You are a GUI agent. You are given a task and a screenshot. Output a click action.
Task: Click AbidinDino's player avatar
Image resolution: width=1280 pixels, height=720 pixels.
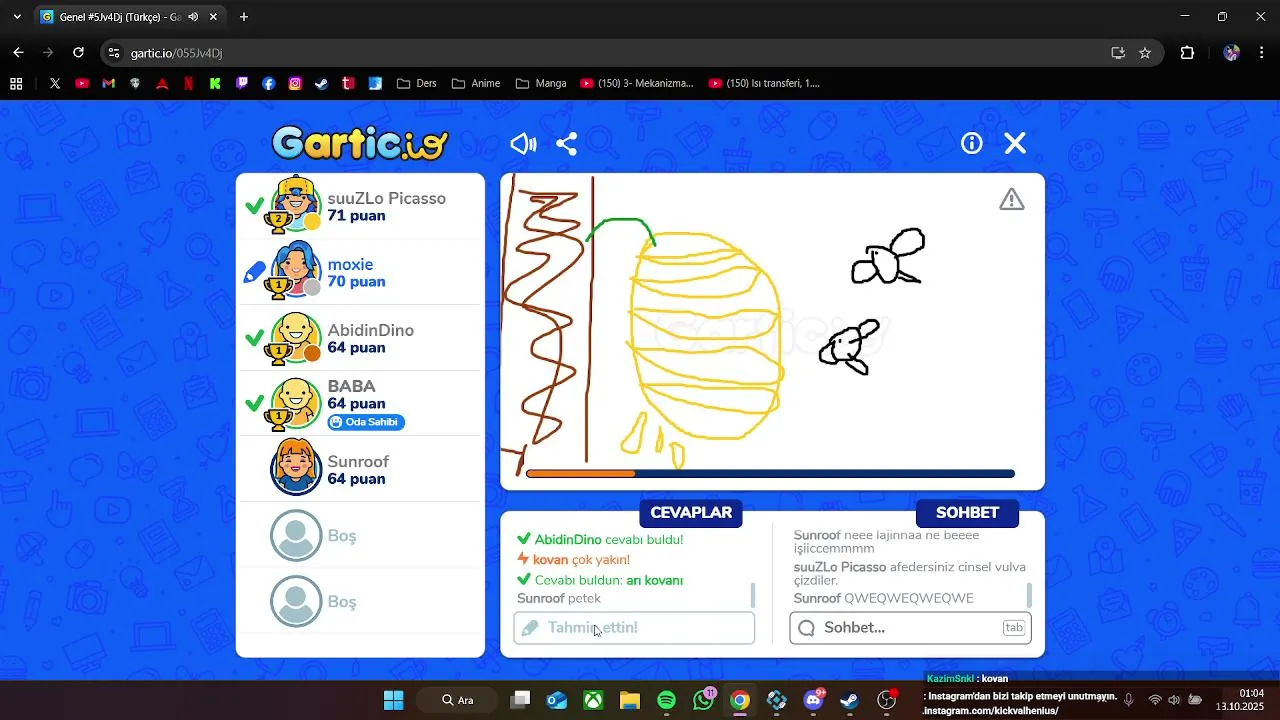click(296, 337)
